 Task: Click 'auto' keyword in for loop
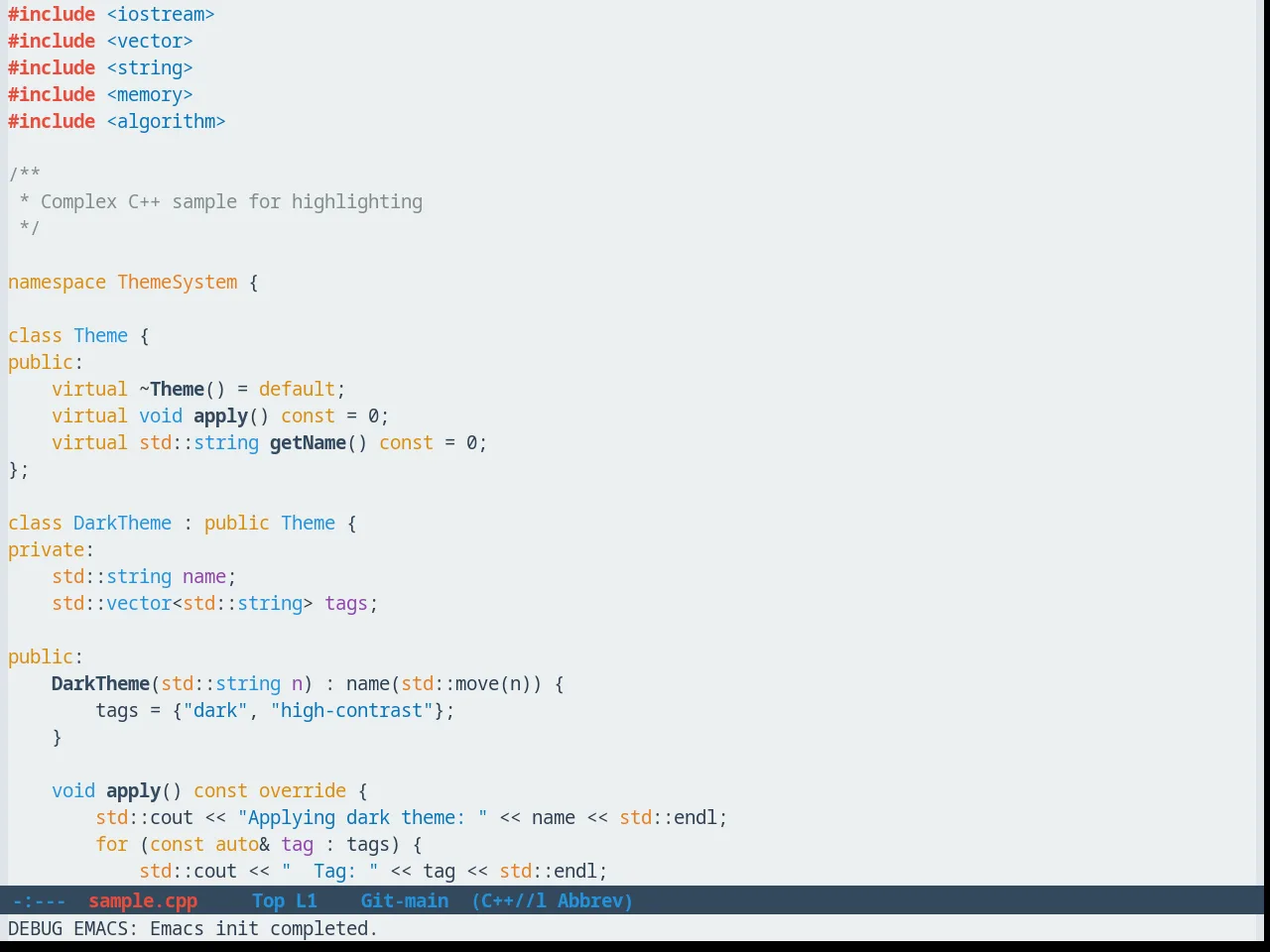[237, 844]
